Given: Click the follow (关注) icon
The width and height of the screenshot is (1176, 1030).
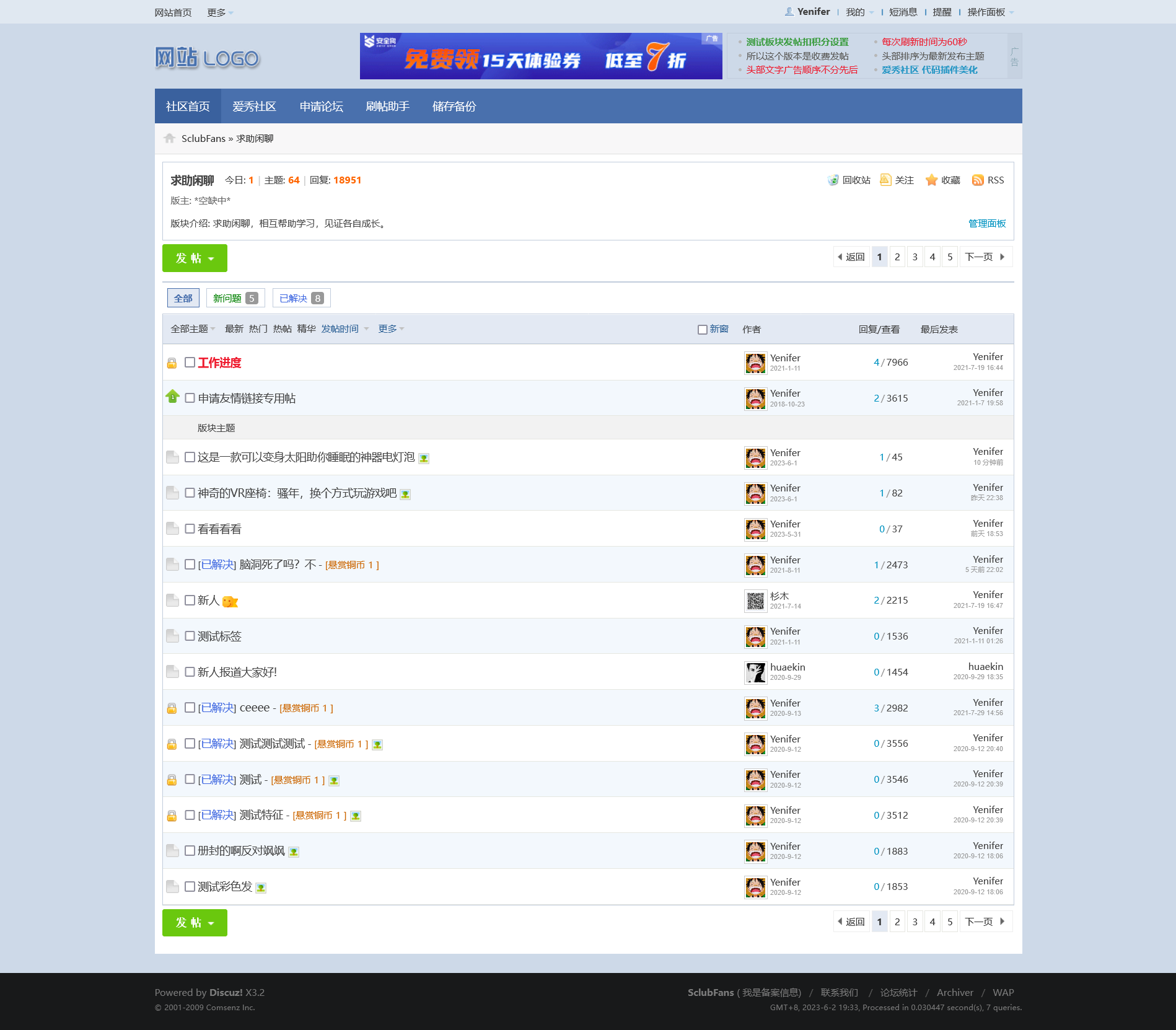Looking at the screenshot, I should pos(885,180).
